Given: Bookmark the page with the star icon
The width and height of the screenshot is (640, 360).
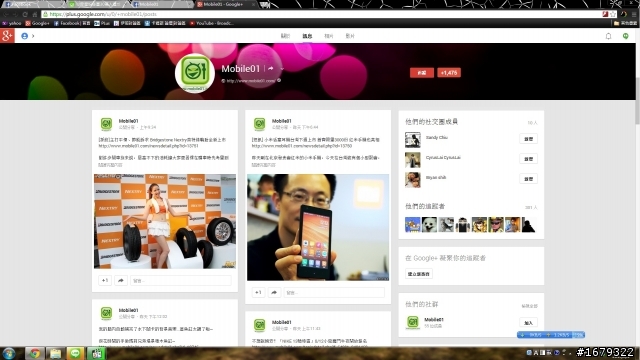Looking at the screenshot, I should (613, 14).
